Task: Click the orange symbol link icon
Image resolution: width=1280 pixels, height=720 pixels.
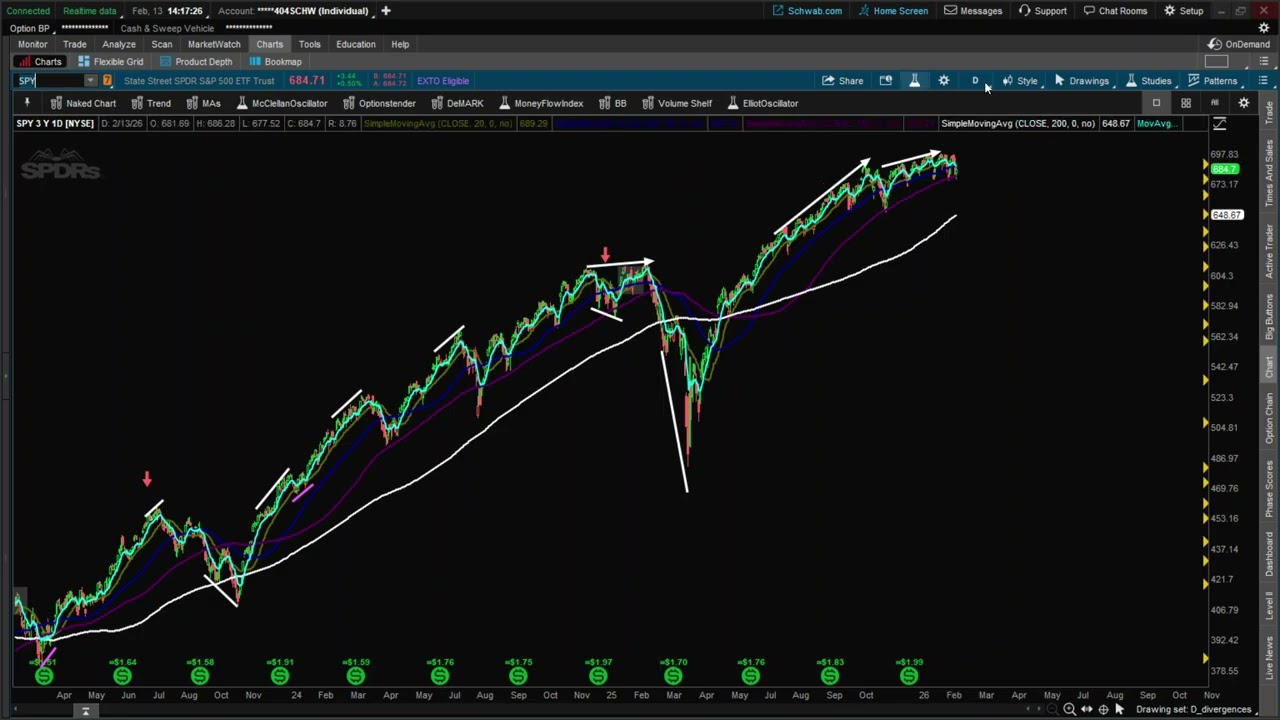Action: 107,81
